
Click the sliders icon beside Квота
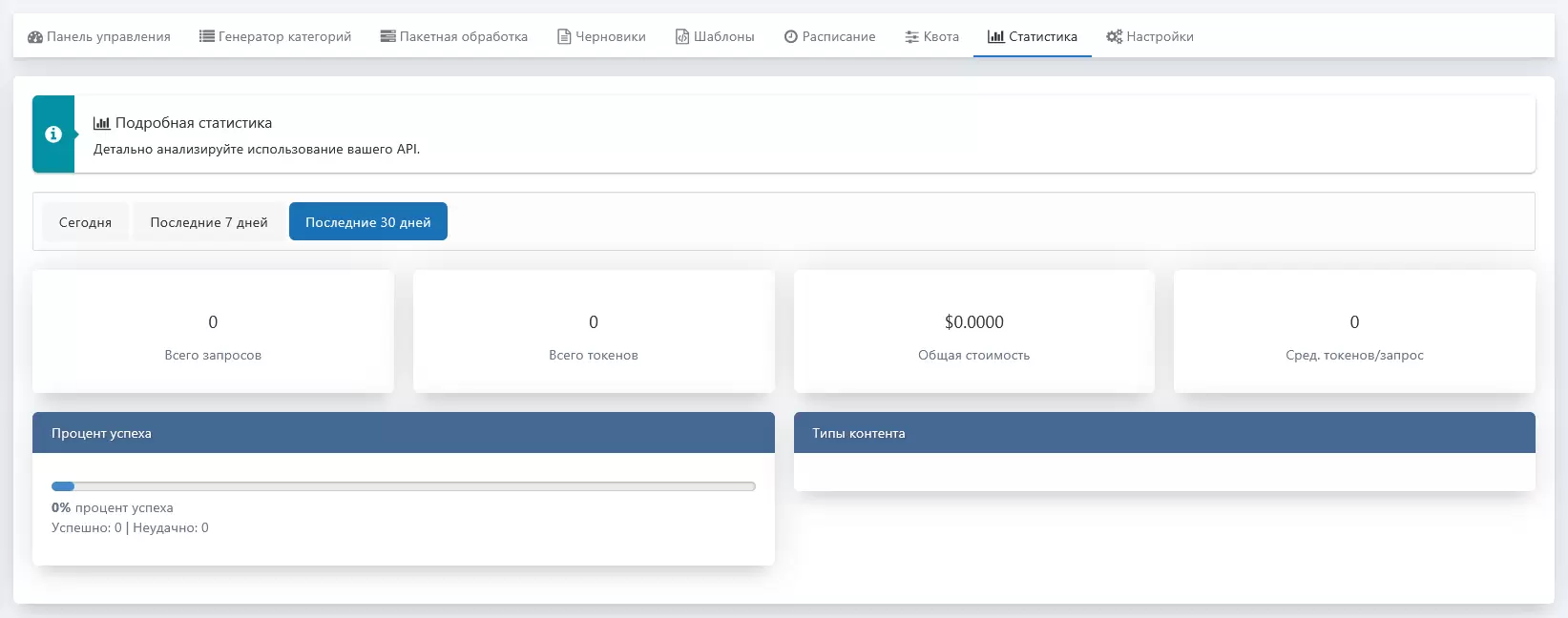point(912,37)
